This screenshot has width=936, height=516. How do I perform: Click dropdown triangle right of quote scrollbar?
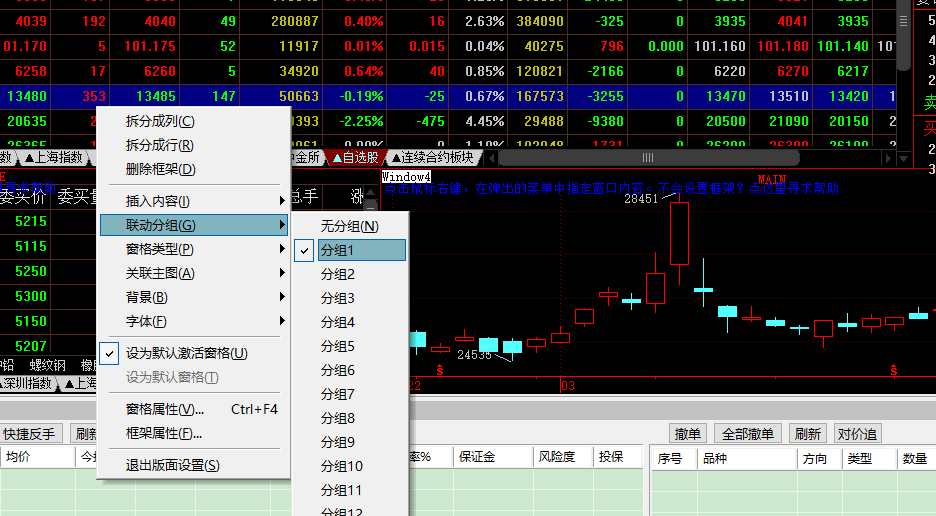904,158
